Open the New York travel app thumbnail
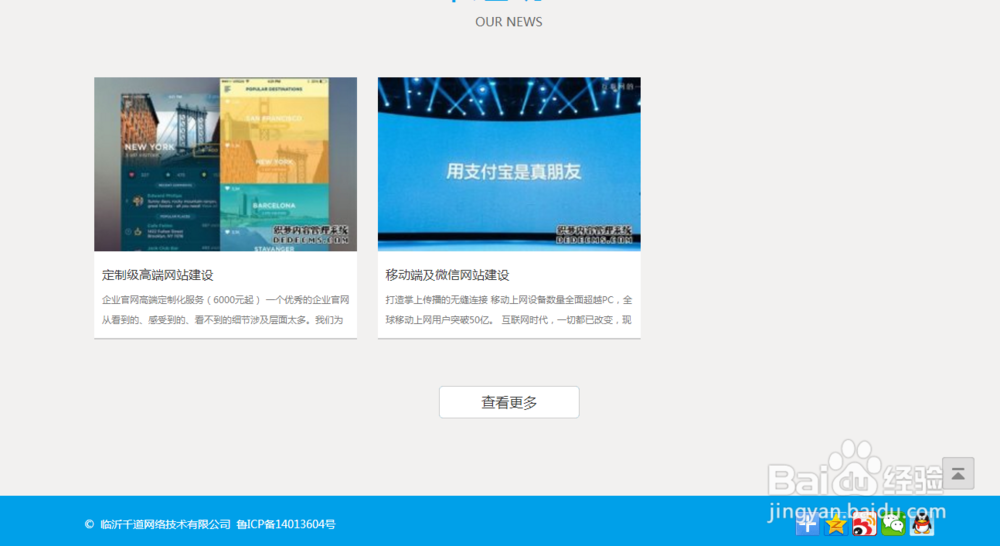This screenshot has width=1000, height=546. 226,165
